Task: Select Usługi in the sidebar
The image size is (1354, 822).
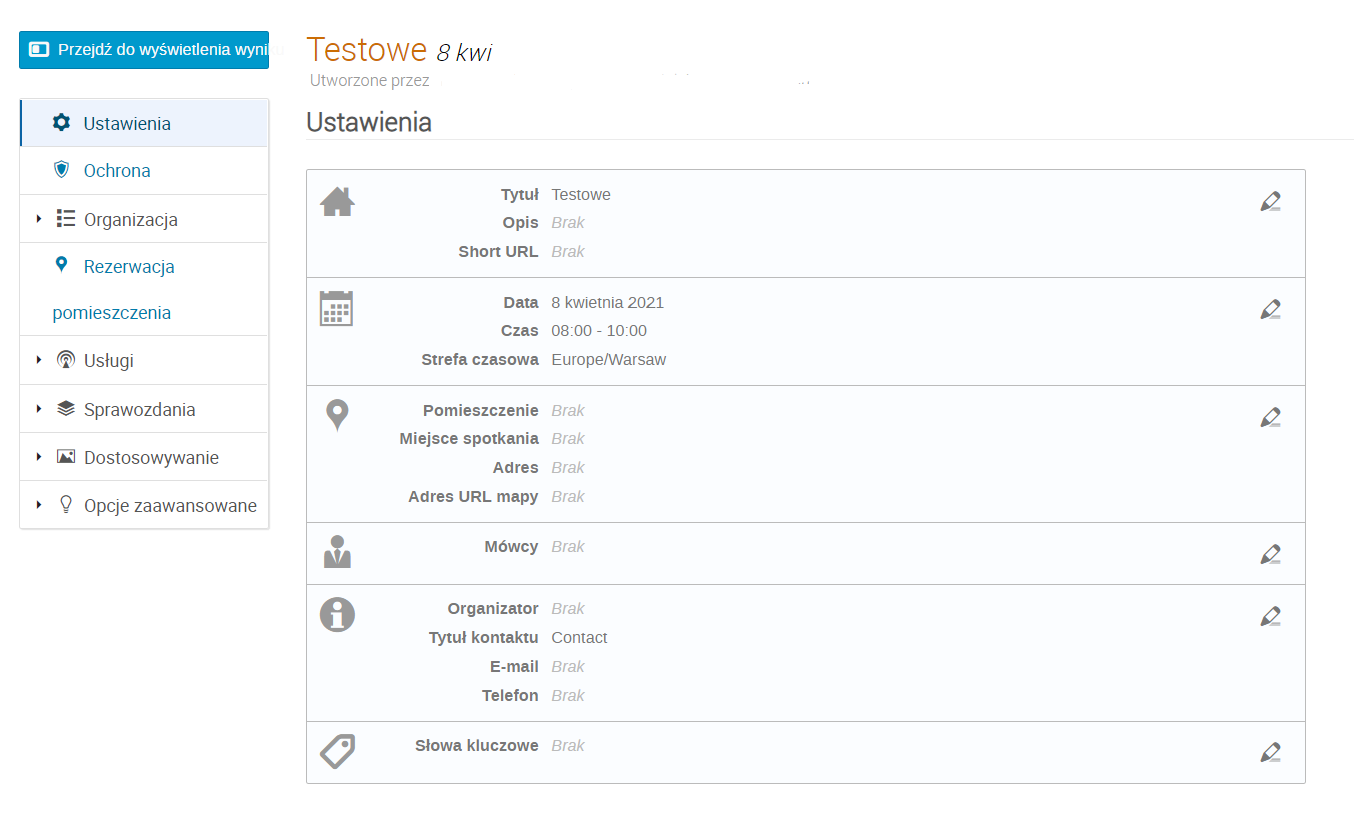Action: 144,360
